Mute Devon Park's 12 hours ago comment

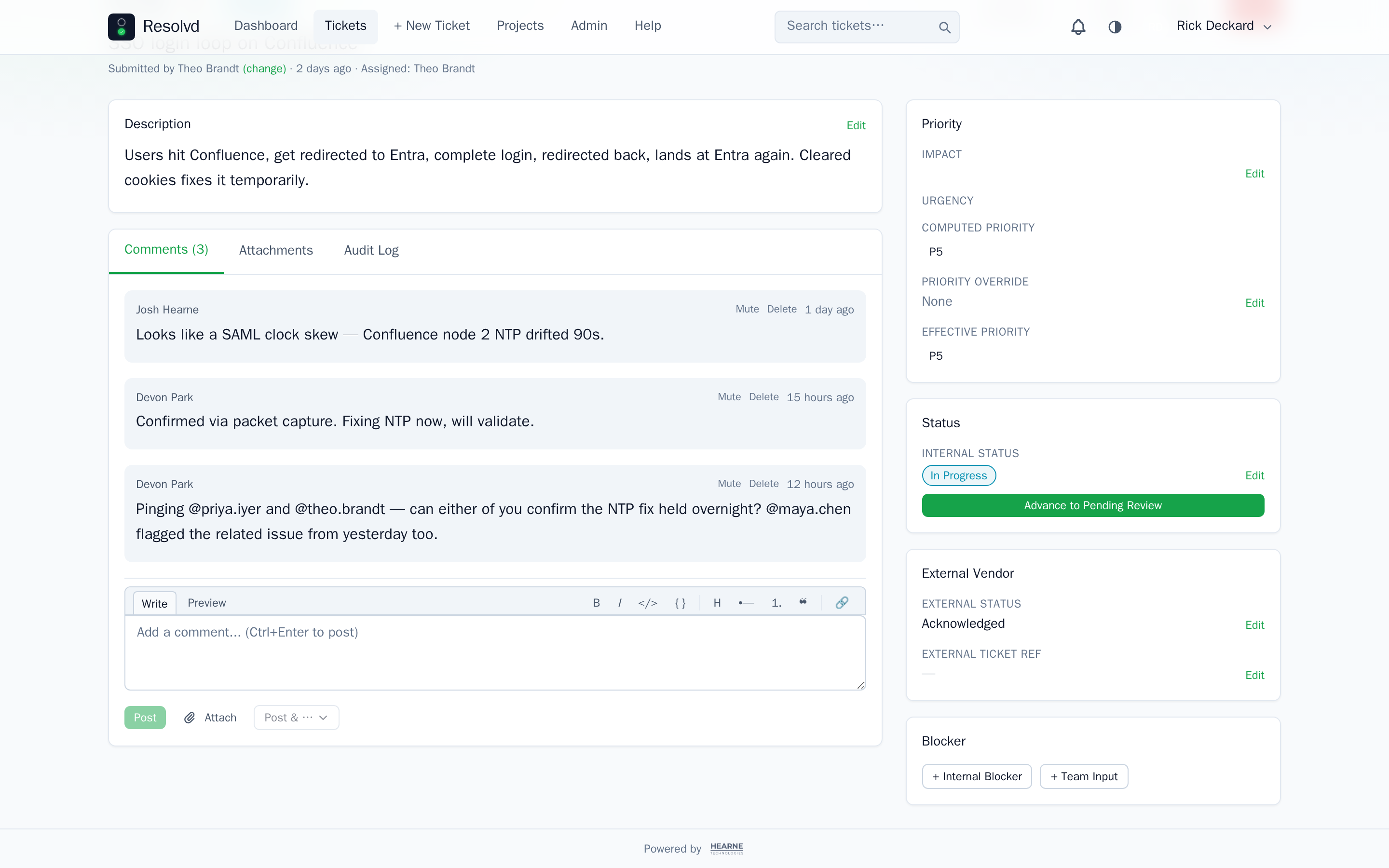(x=729, y=484)
